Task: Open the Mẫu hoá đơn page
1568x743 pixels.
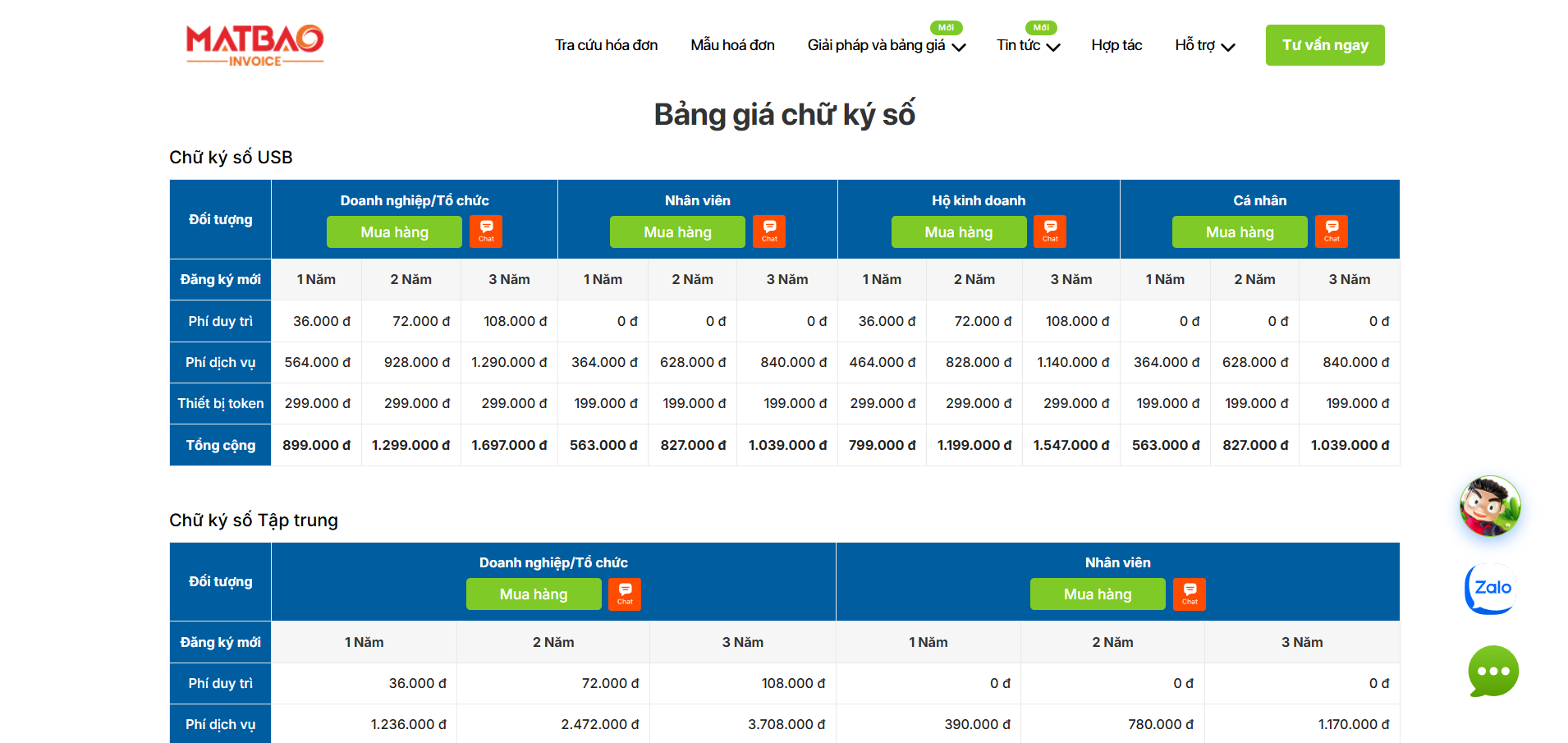Action: (732, 46)
